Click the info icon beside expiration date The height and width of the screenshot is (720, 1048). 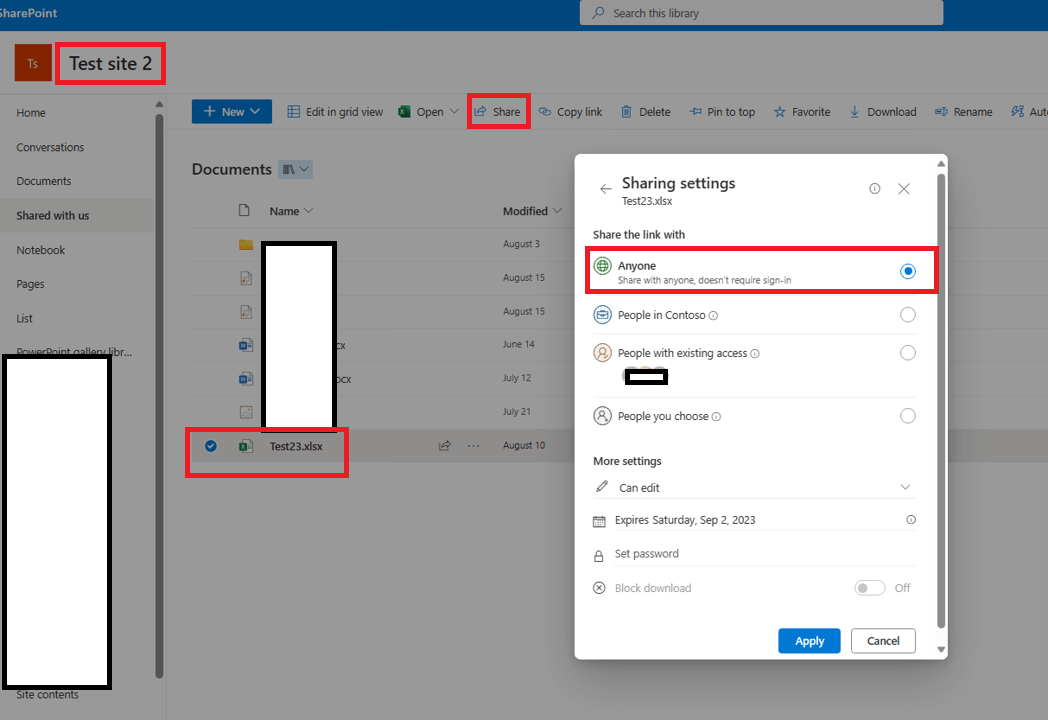coord(910,520)
